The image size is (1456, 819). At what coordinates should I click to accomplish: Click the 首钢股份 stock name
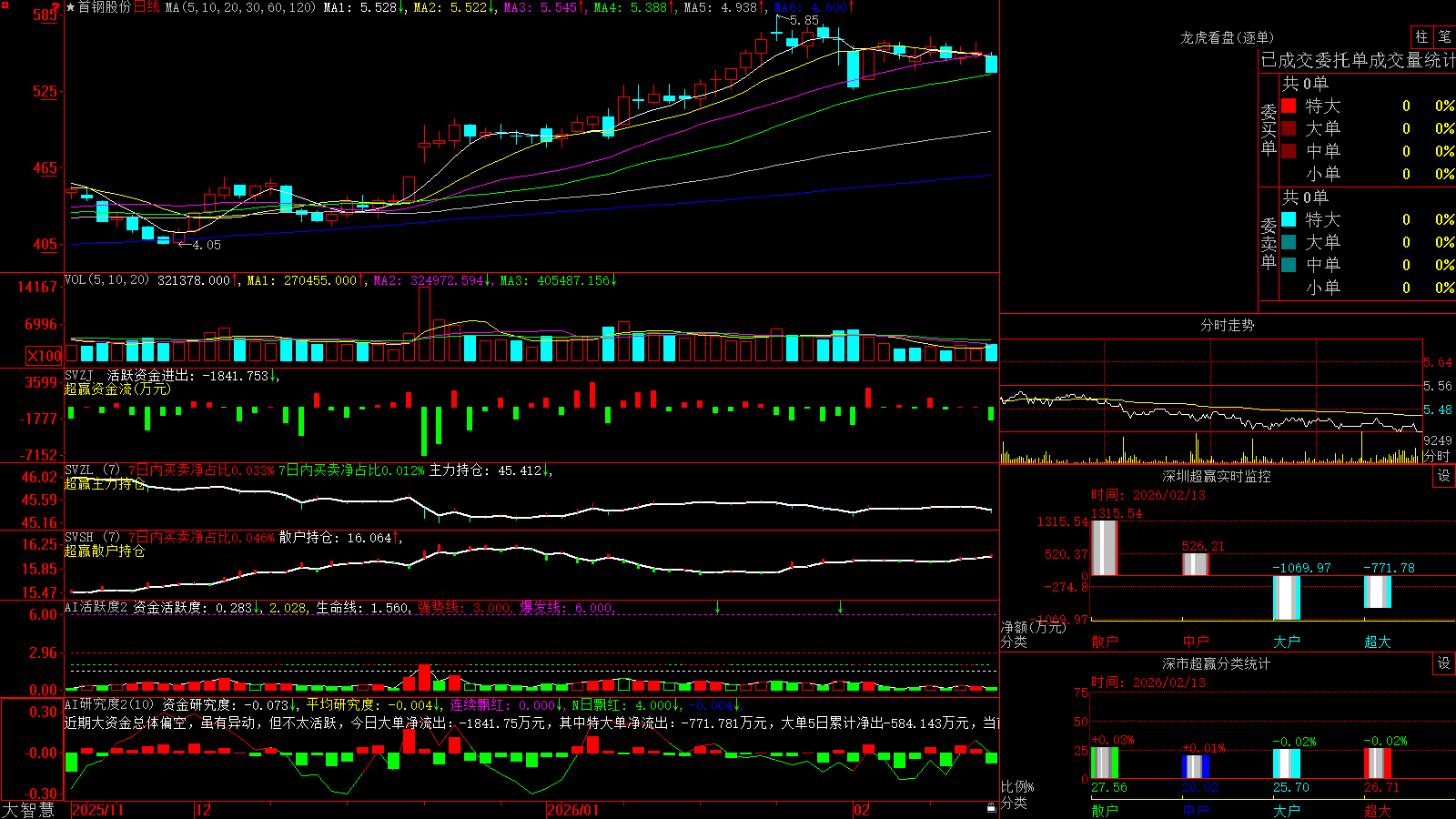(x=105, y=7)
